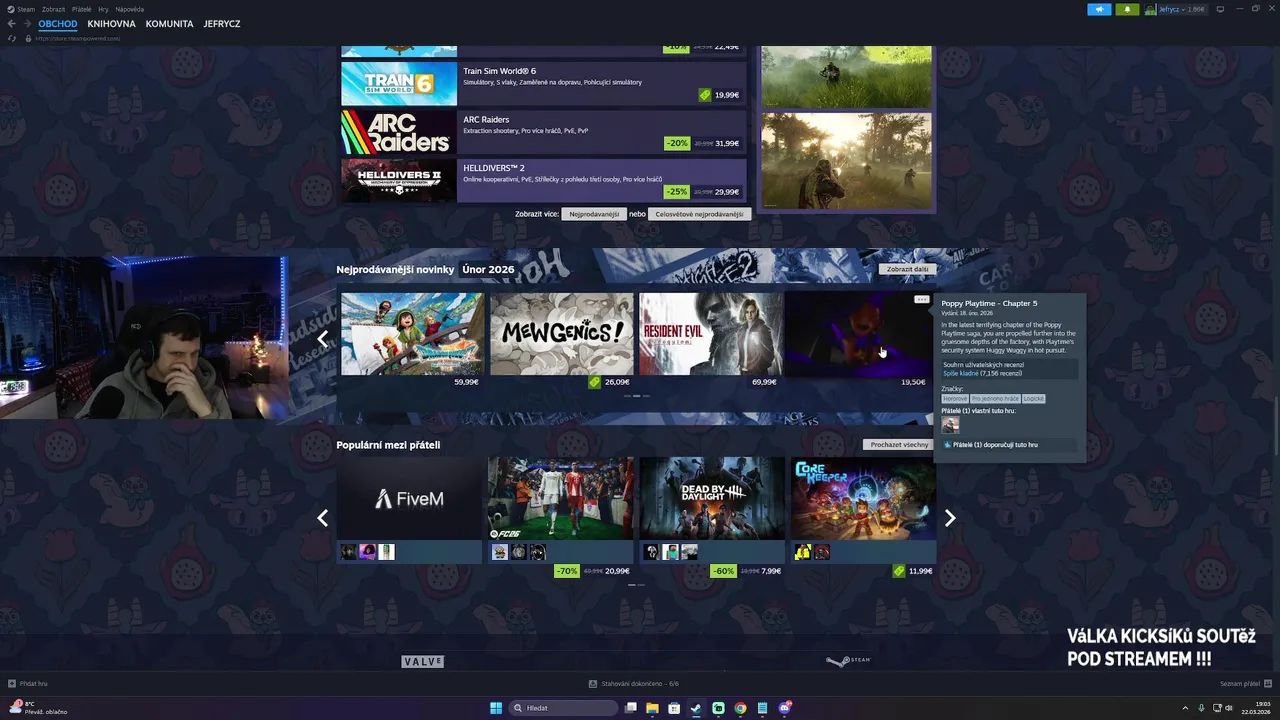Switch to the KOMUNITA tab
Screen dimensions: 1280x720
(169, 24)
